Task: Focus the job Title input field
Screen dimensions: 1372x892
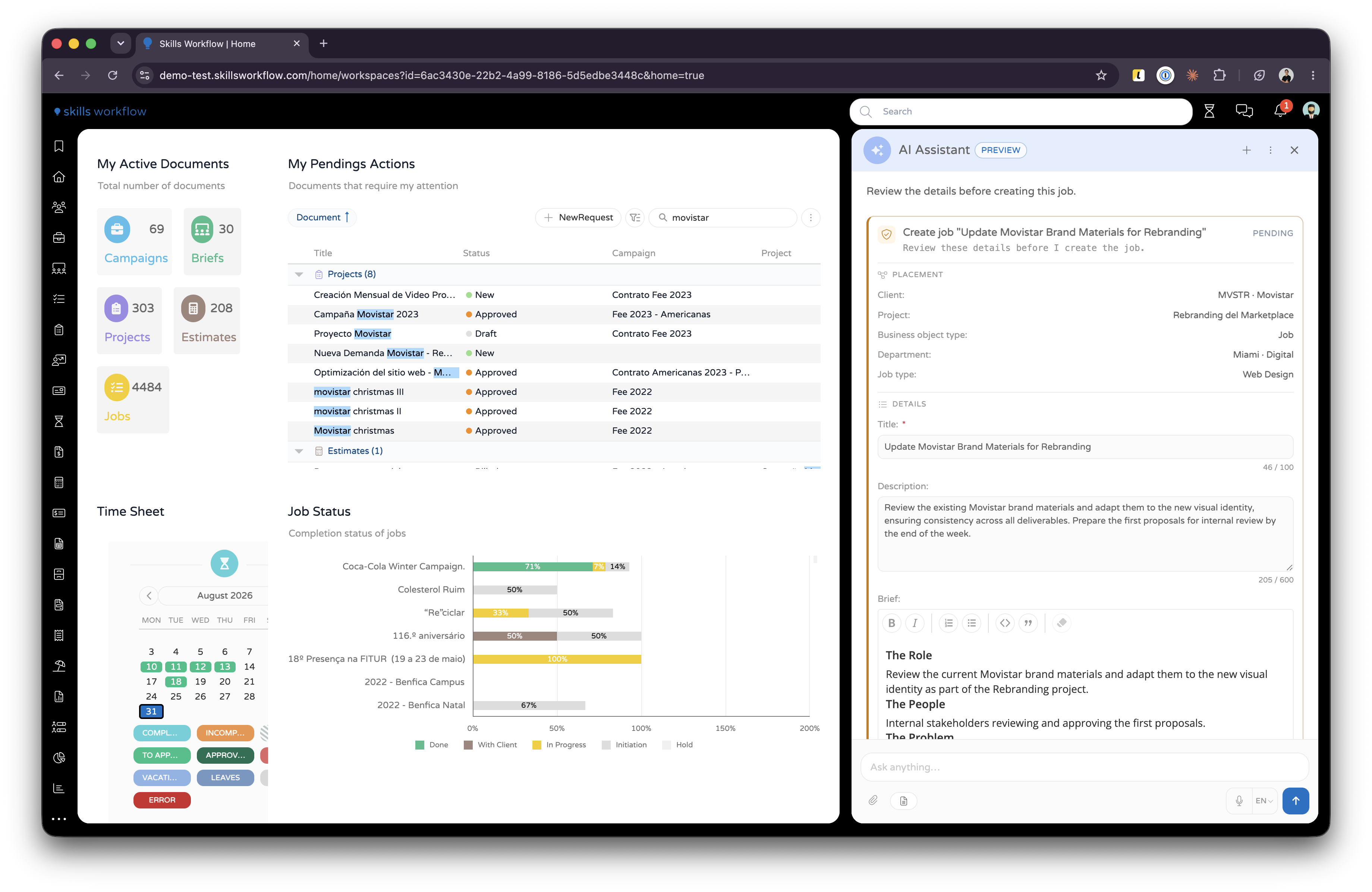Action: tap(1085, 446)
